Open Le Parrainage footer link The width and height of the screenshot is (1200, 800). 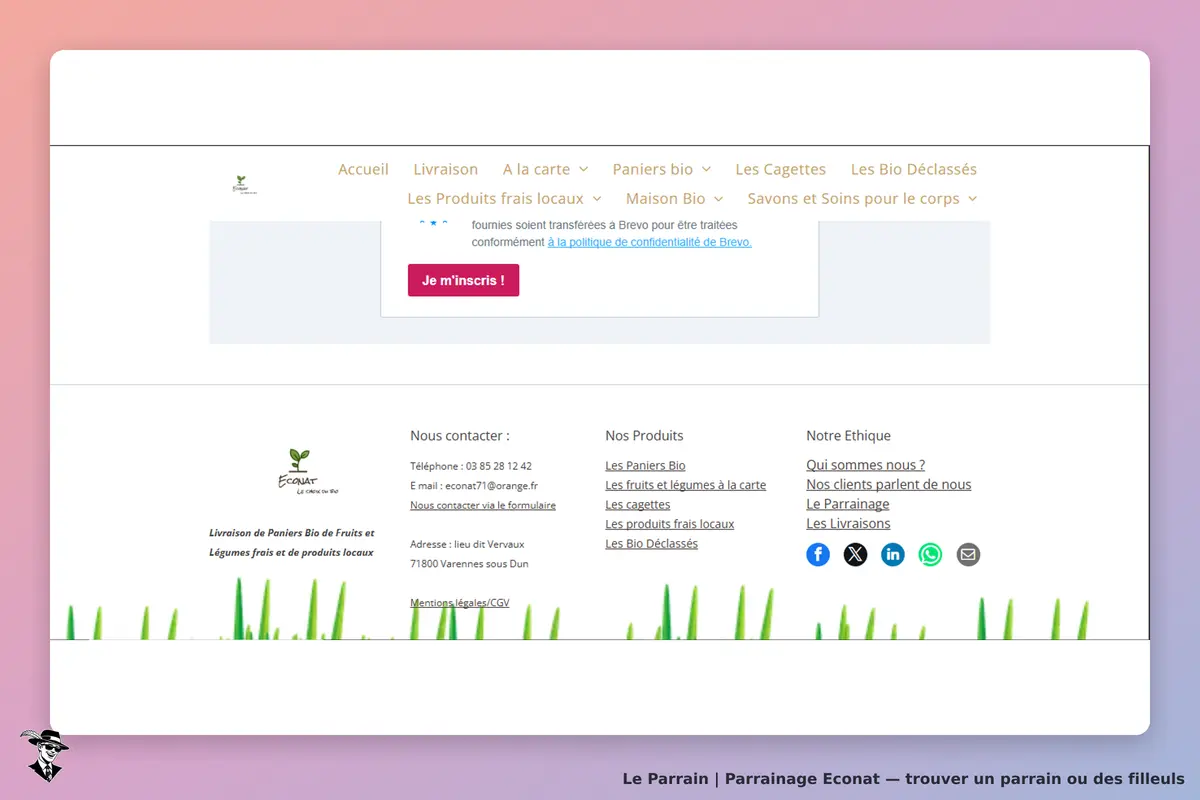pyautogui.click(x=848, y=504)
